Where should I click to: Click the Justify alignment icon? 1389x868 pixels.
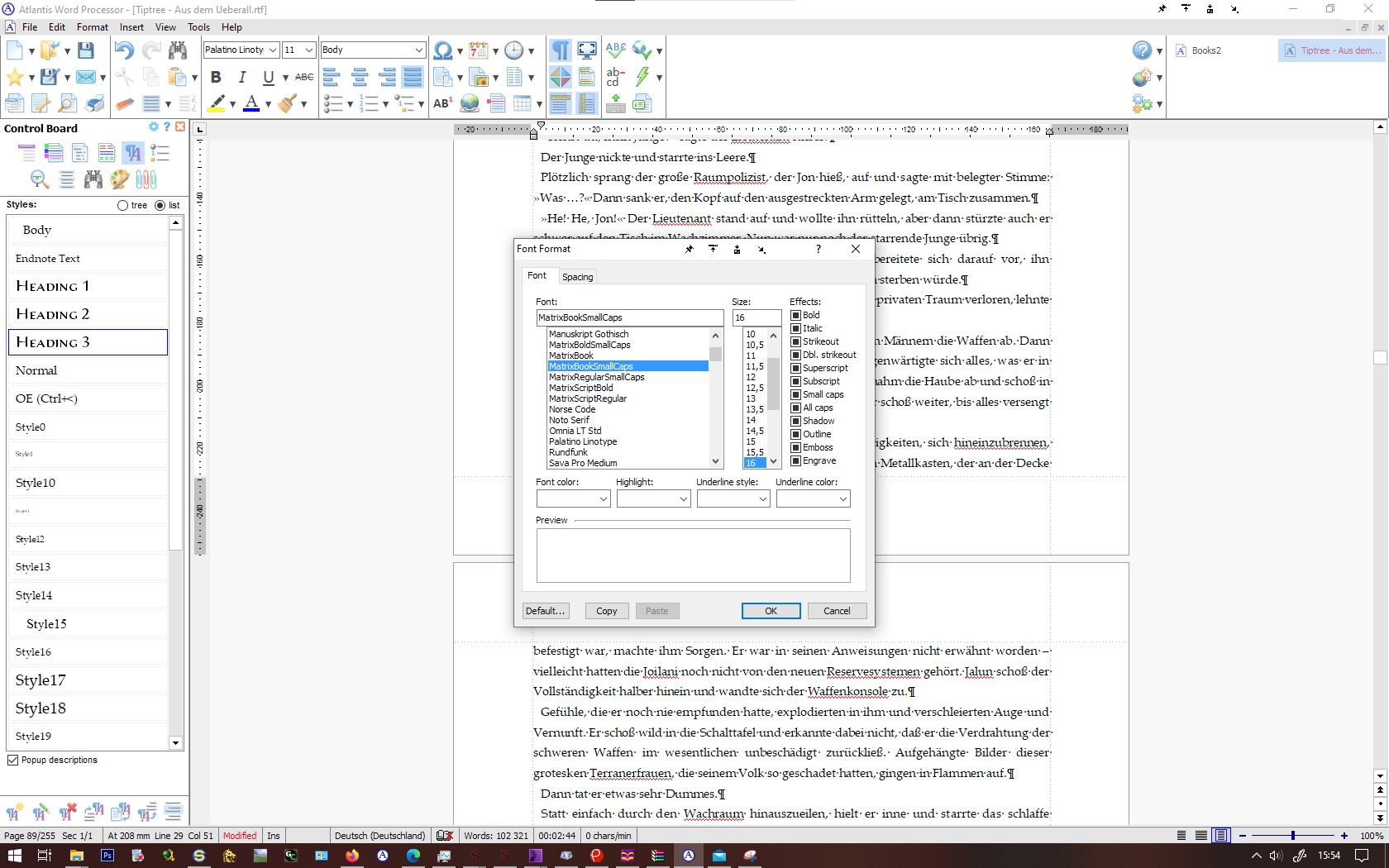(413, 78)
